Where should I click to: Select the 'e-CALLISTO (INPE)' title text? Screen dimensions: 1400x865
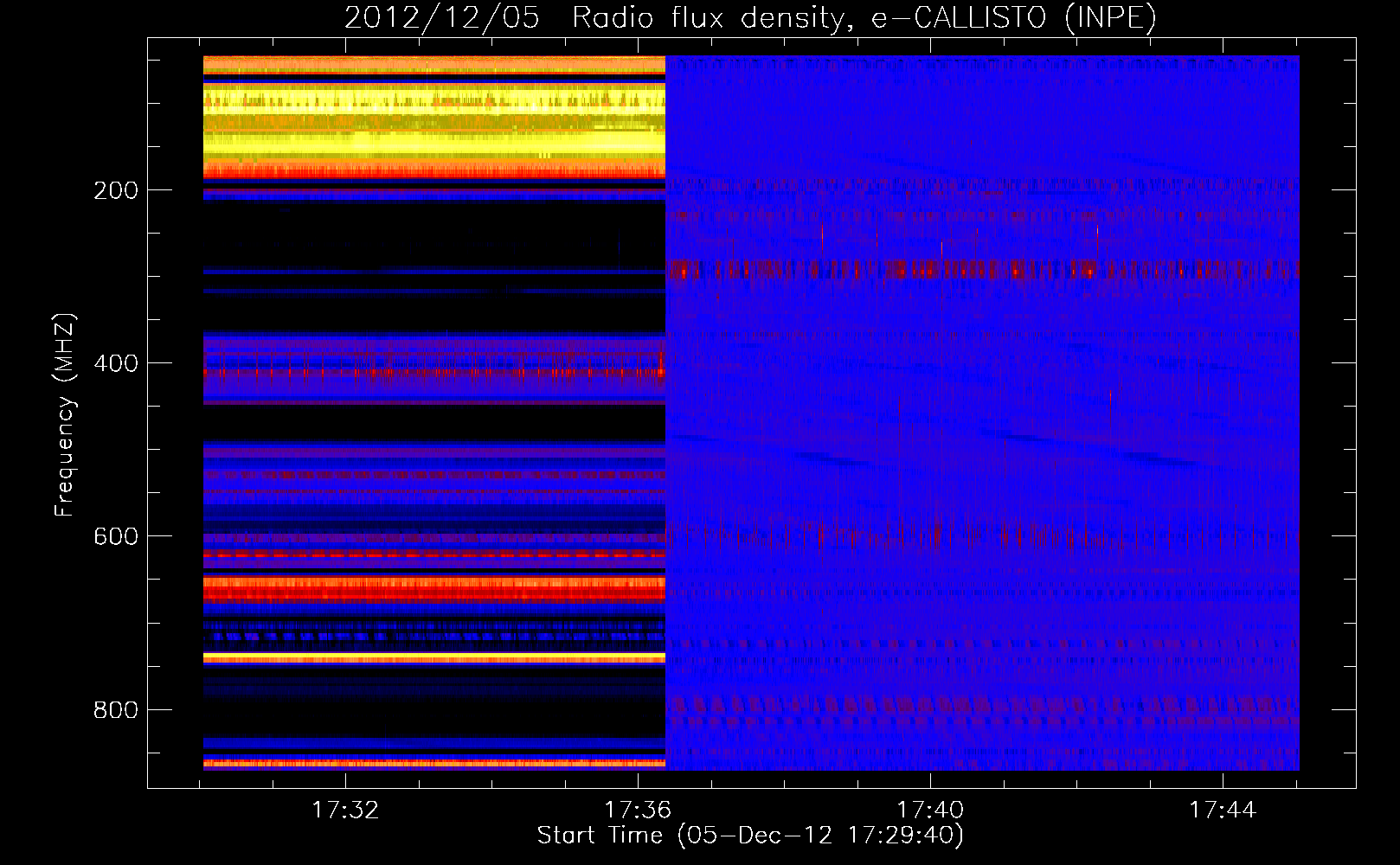click(x=1014, y=18)
